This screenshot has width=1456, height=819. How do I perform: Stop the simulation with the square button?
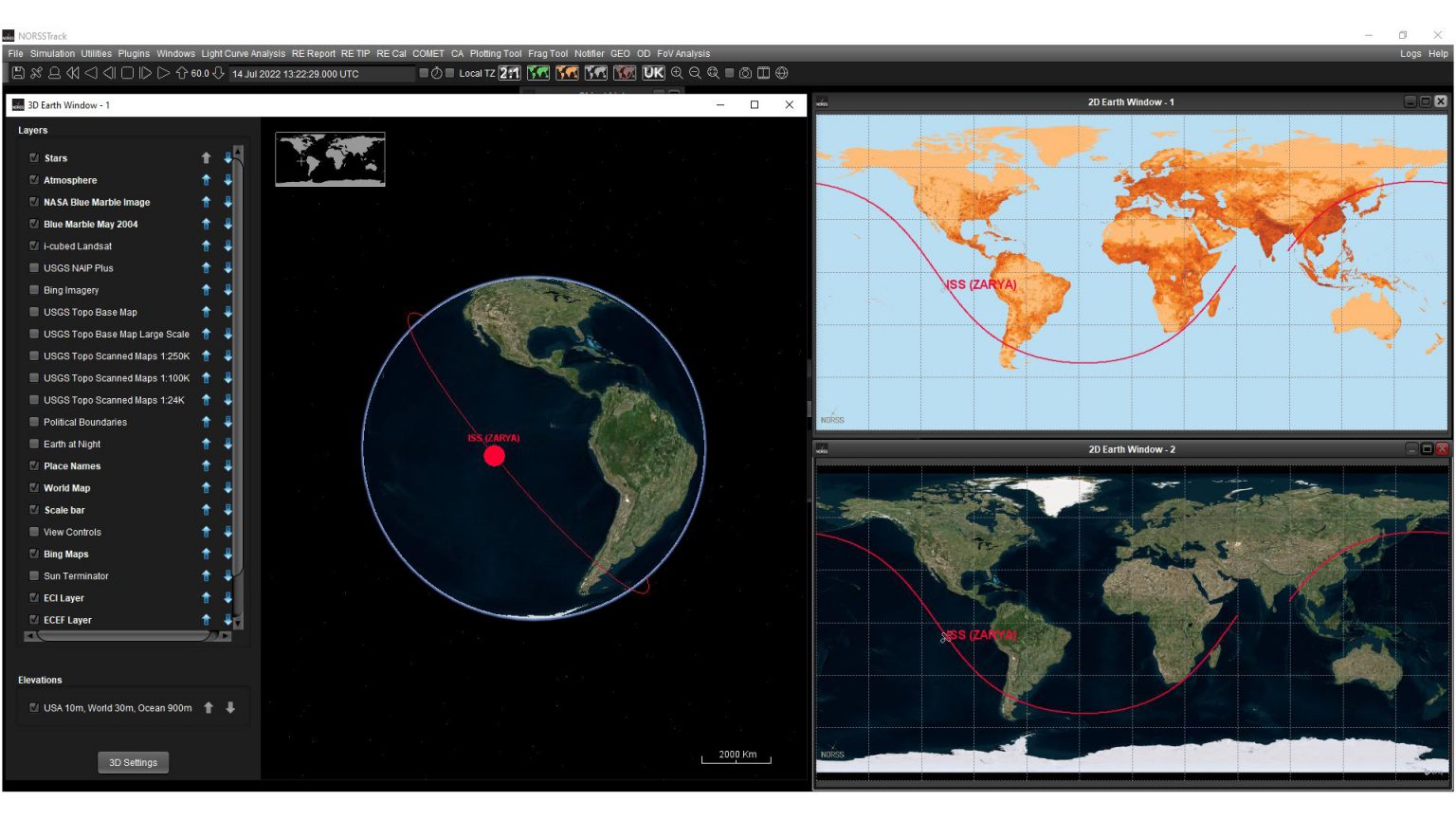(x=128, y=73)
